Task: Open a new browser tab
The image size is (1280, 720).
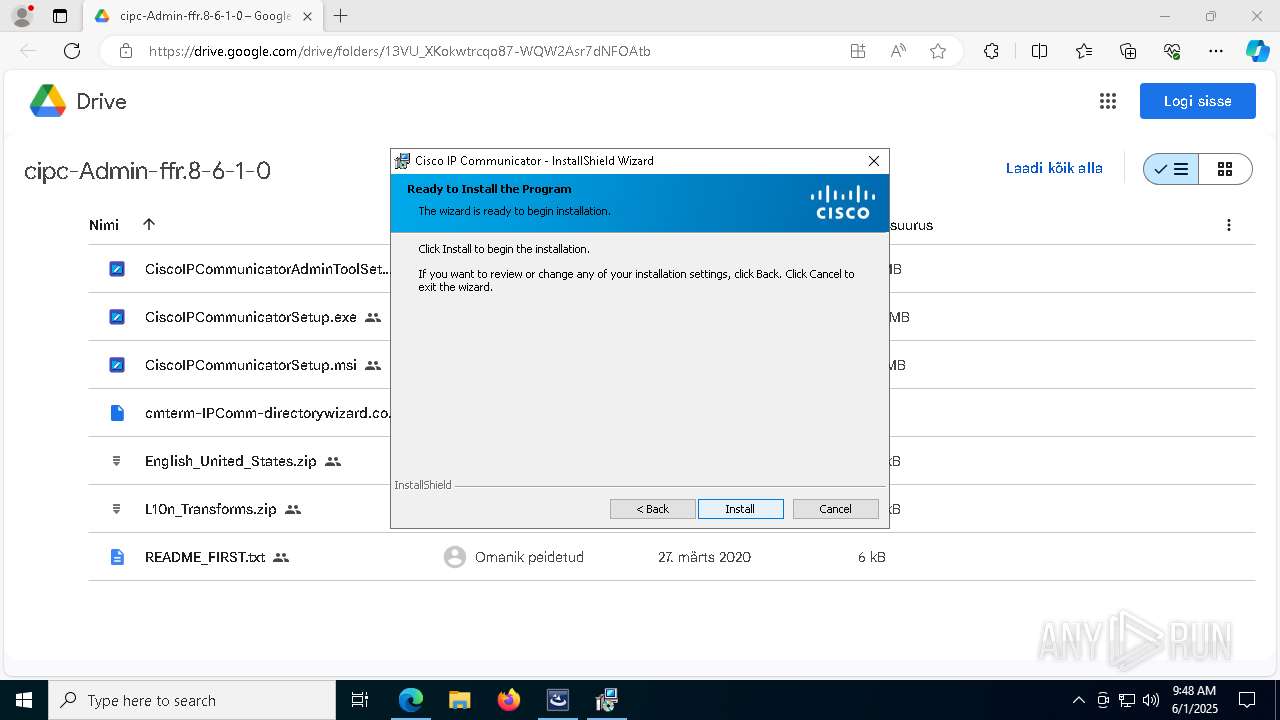Action: coord(341,16)
